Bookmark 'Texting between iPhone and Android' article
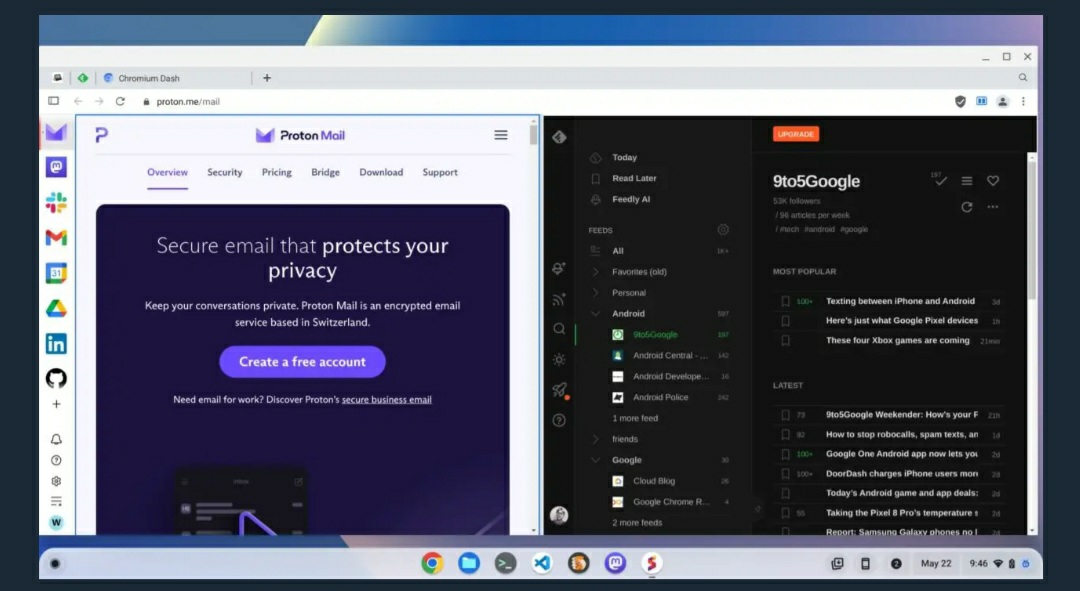Image resolution: width=1080 pixels, height=591 pixels. coord(785,301)
